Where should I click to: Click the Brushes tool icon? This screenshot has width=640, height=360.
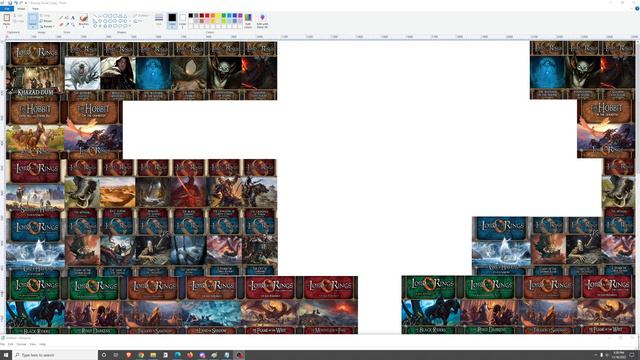pyautogui.click(x=84, y=18)
